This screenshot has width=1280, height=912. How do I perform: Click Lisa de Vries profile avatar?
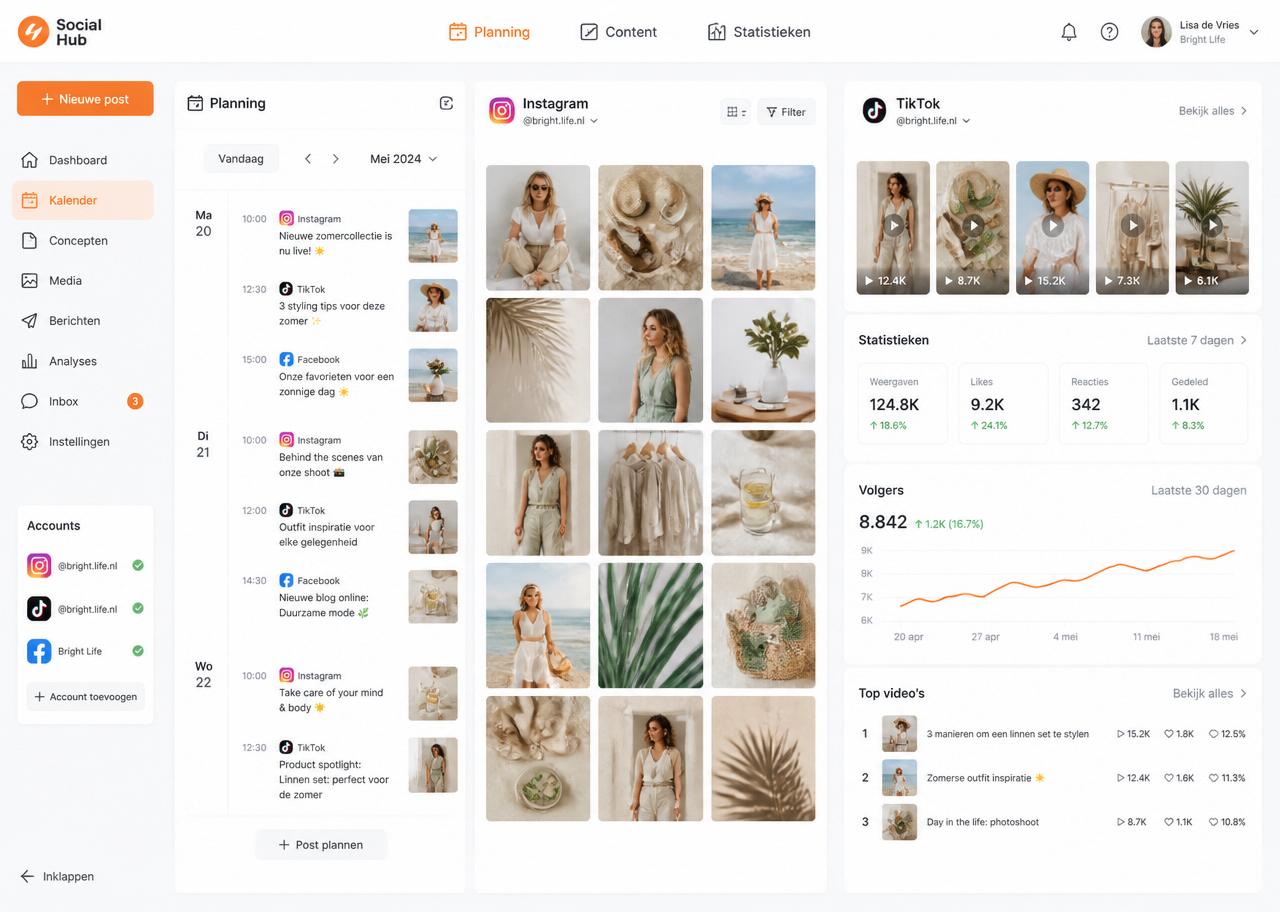pyautogui.click(x=1156, y=32)
